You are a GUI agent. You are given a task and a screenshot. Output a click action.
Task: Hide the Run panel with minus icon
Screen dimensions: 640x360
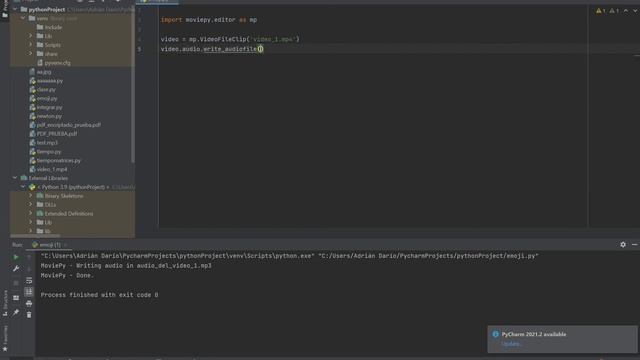(x=634, y=244)
